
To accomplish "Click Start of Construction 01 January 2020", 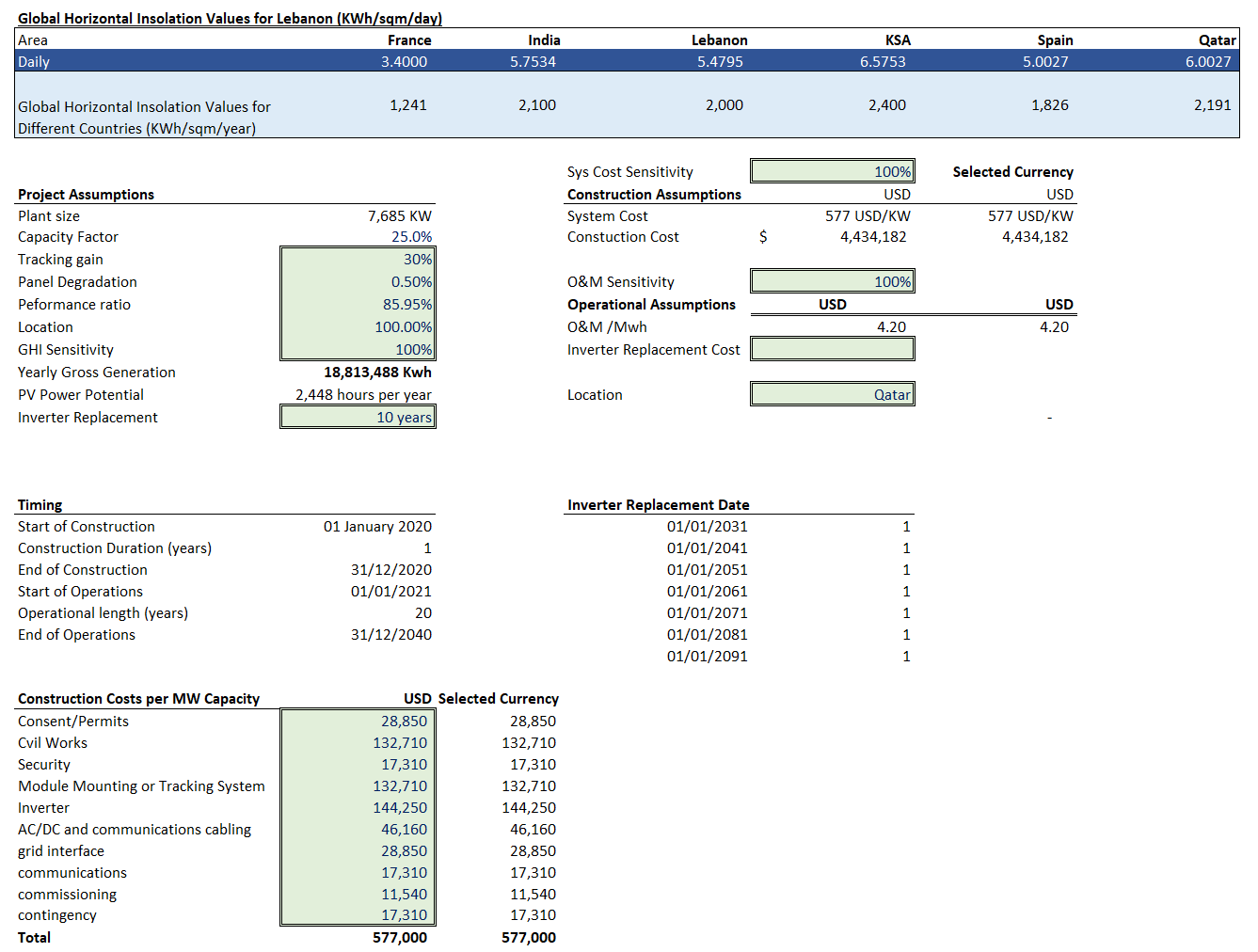I will [377, 526].
